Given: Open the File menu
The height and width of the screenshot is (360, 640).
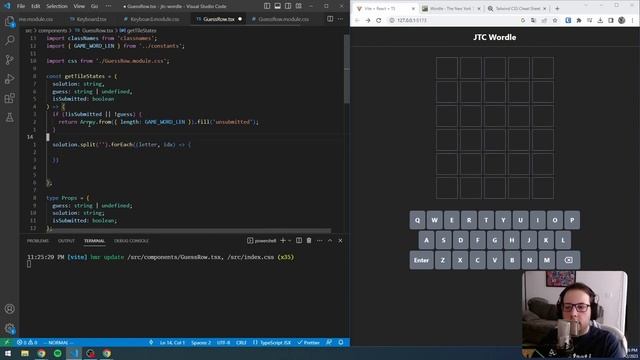Looking at the screenshot, I should [x=21, y=6].
